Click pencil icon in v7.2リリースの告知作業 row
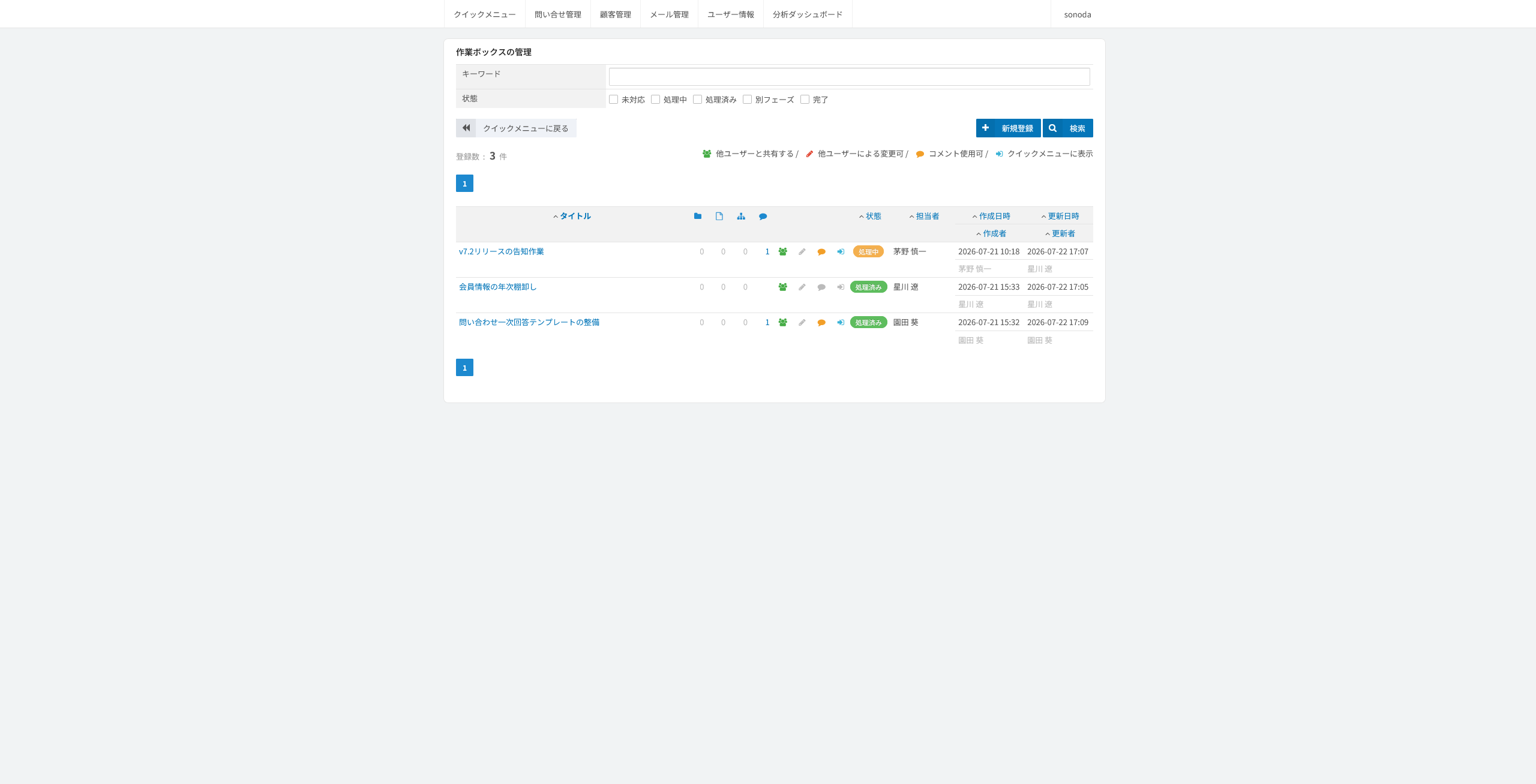 point(802,252)
